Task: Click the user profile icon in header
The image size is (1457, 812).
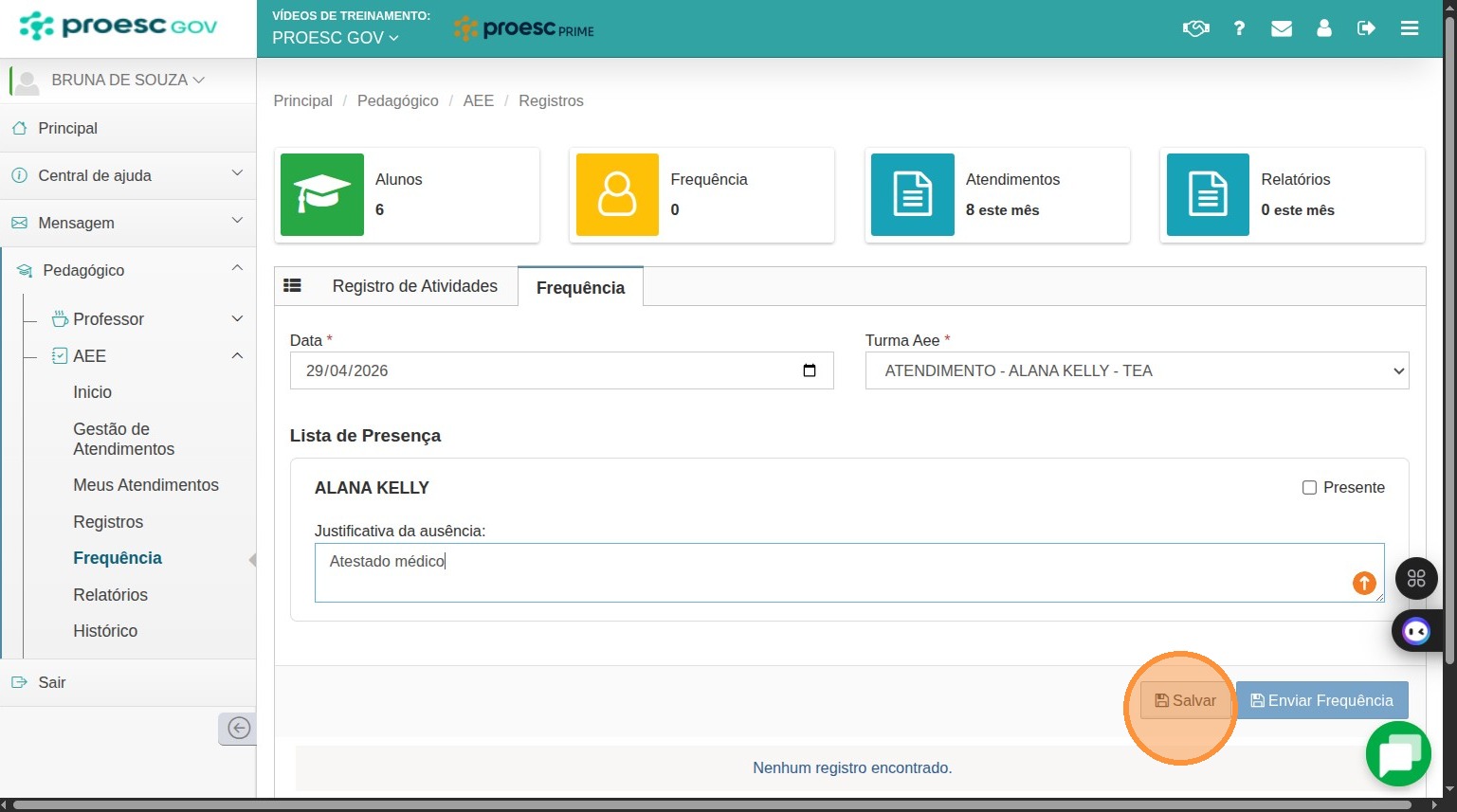Action: coord(1324,28)
